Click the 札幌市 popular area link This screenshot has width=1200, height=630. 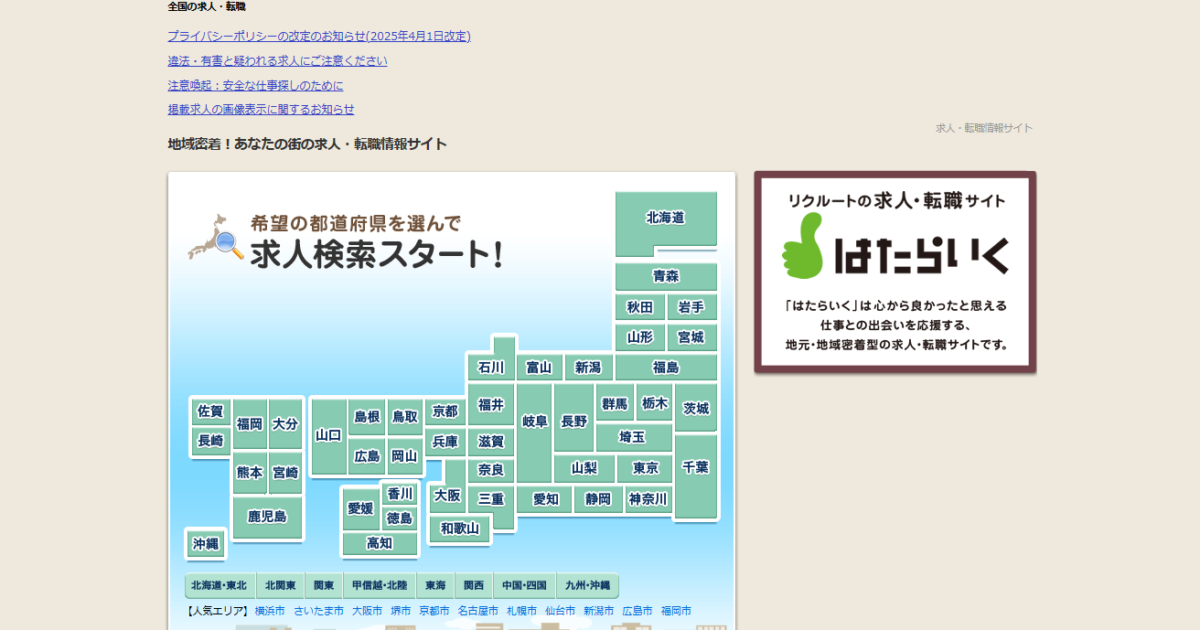(521, 611)
